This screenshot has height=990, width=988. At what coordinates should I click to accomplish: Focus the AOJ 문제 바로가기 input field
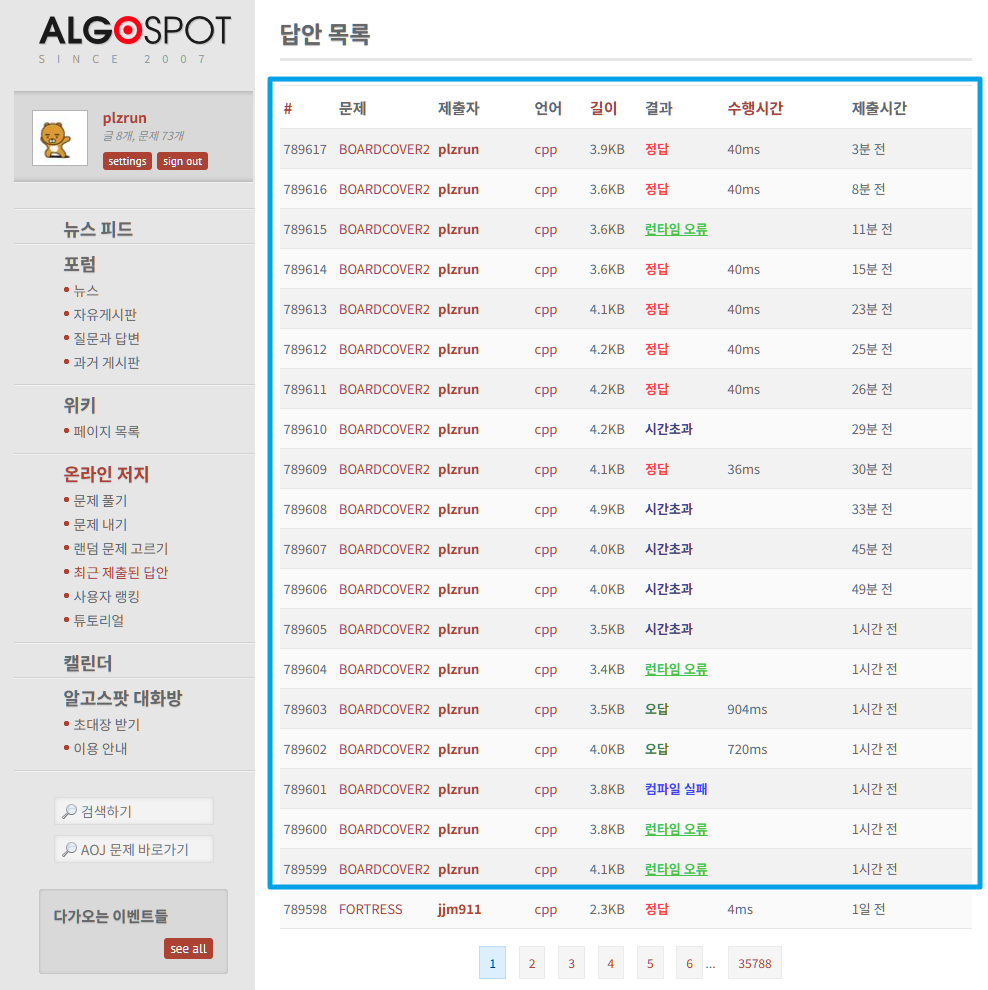tap(134, 850)
